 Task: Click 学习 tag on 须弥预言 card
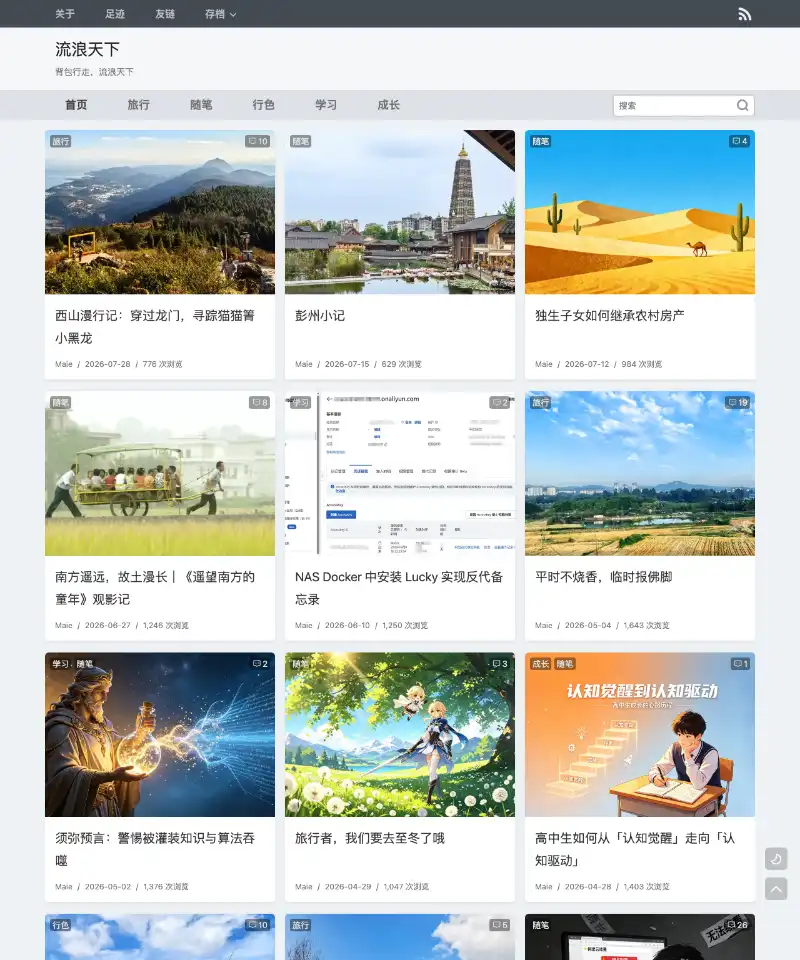(x=61, y=664)
